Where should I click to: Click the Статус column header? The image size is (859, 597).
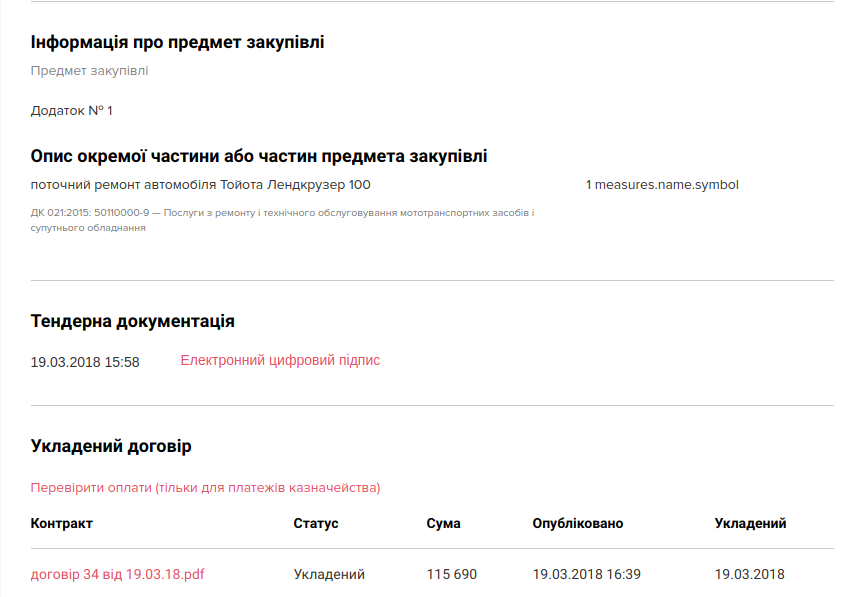[316, 524]
